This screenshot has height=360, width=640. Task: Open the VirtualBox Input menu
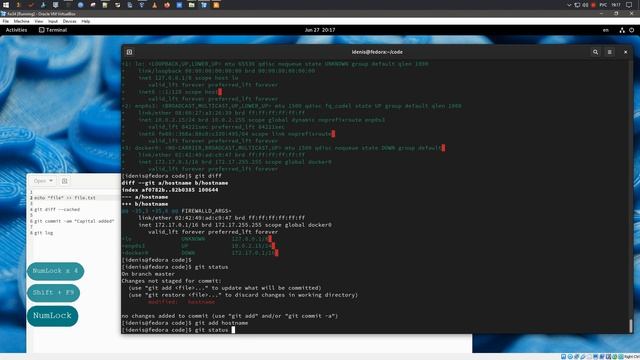pyautogui.click(x=53, y=21)
